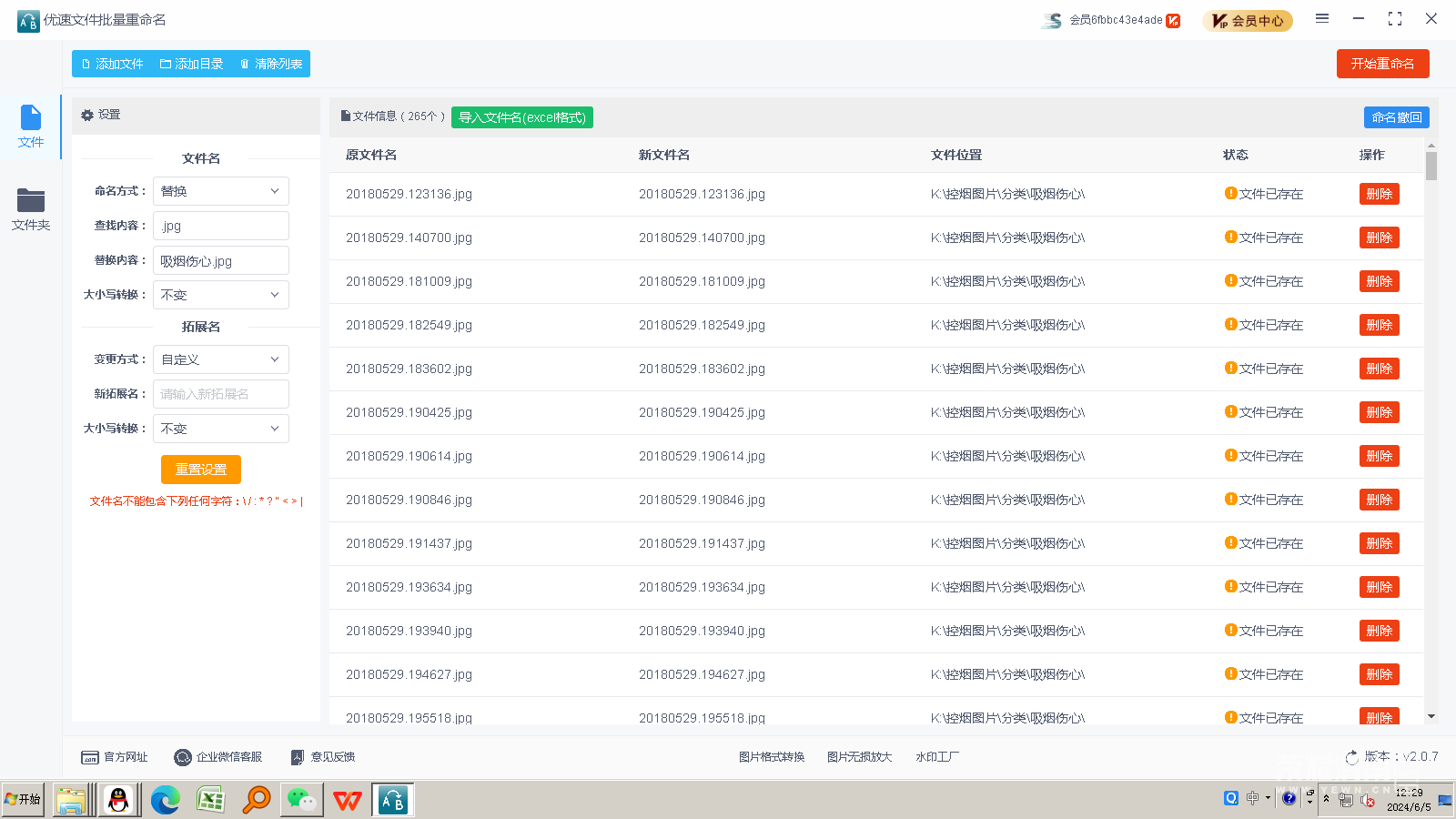Delete the 20180529.123136.jpg row
The height and width of the screenshot is (819, 1456).
point(1379,194)
